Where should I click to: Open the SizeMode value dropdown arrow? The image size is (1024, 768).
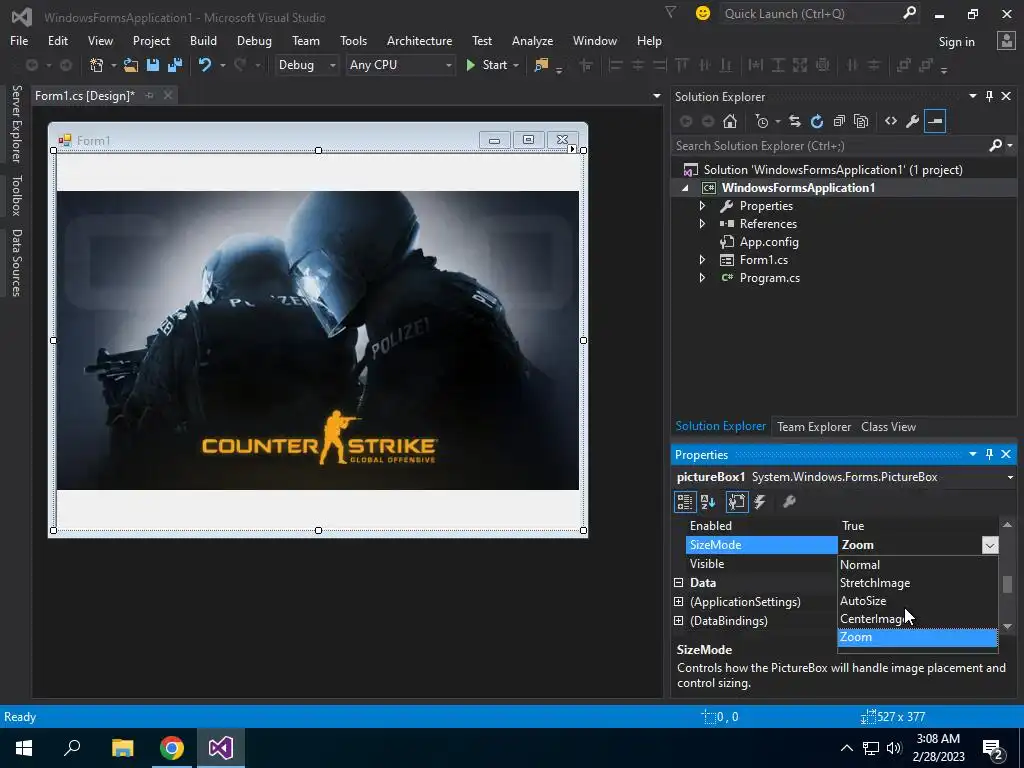pos(990,545)
